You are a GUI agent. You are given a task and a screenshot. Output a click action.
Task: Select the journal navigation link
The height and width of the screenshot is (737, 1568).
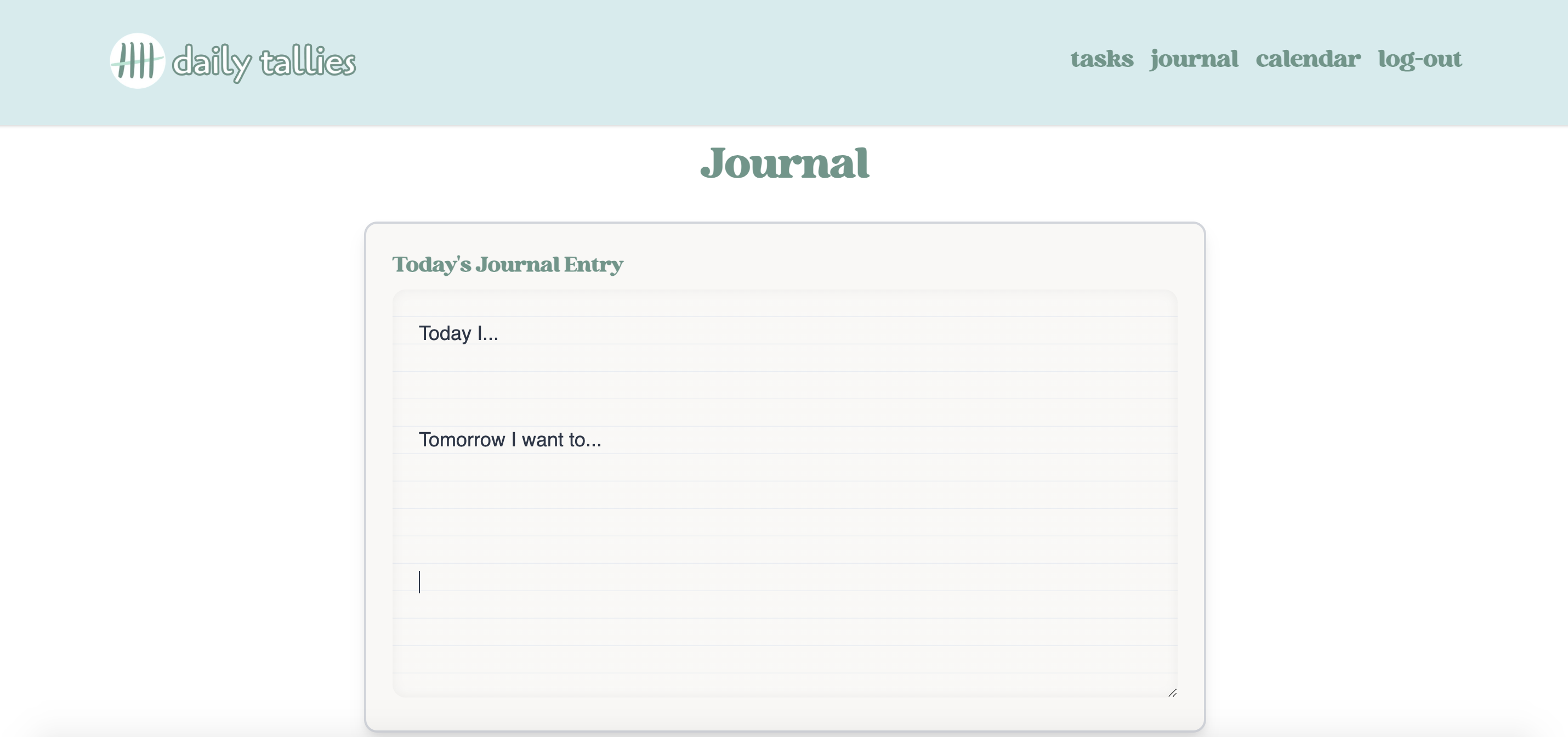pyautogui.click(x=1194, y=59)
